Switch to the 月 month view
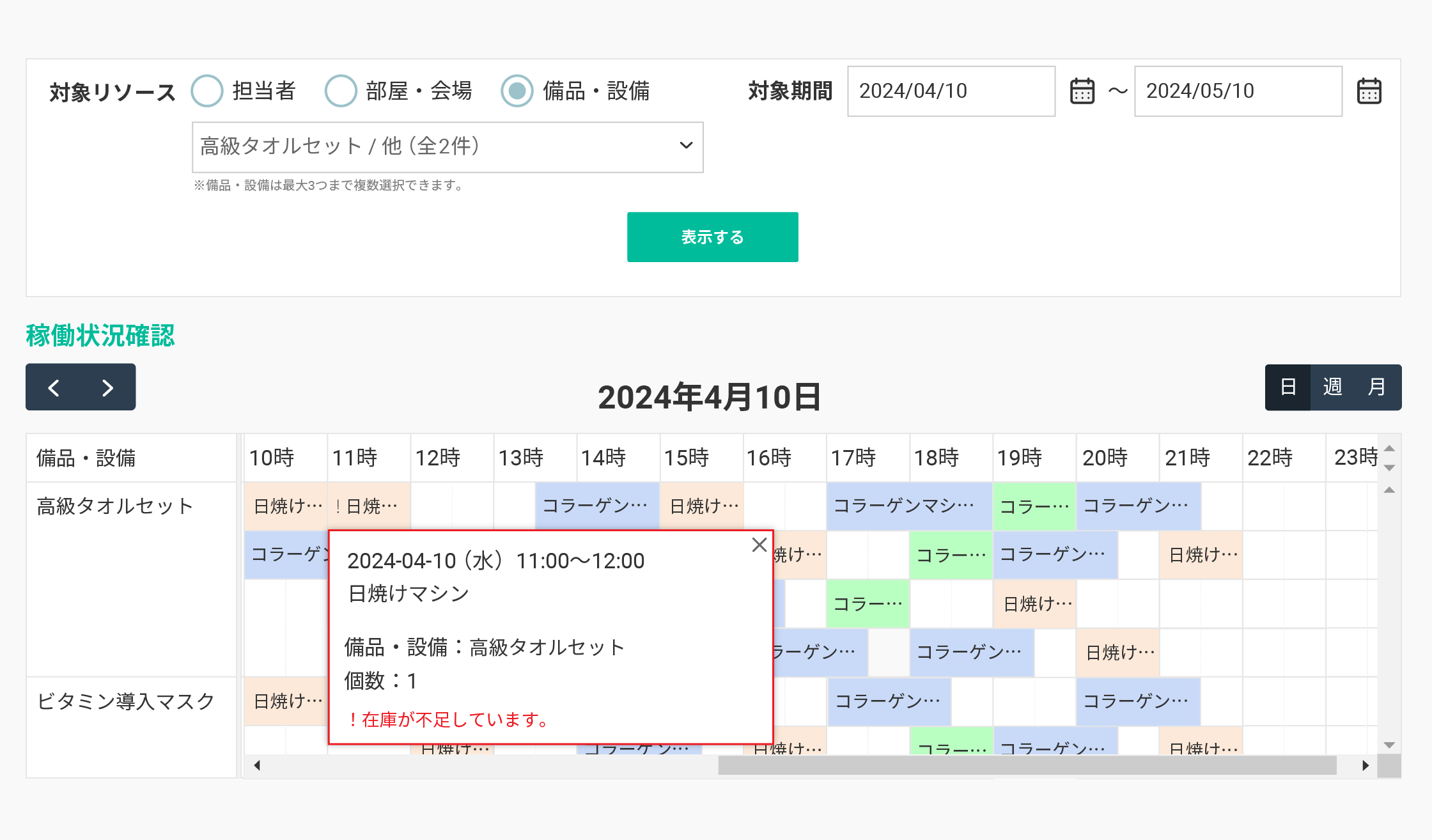Viewport: 1432px width, 840px height. (x=1376, y=387)
